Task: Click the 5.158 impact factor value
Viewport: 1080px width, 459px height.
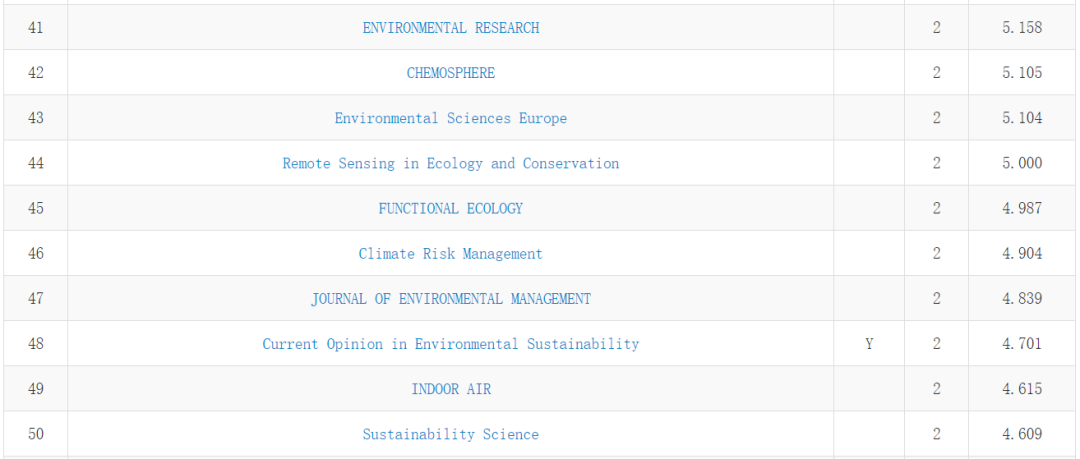Action: point(1022,28)
